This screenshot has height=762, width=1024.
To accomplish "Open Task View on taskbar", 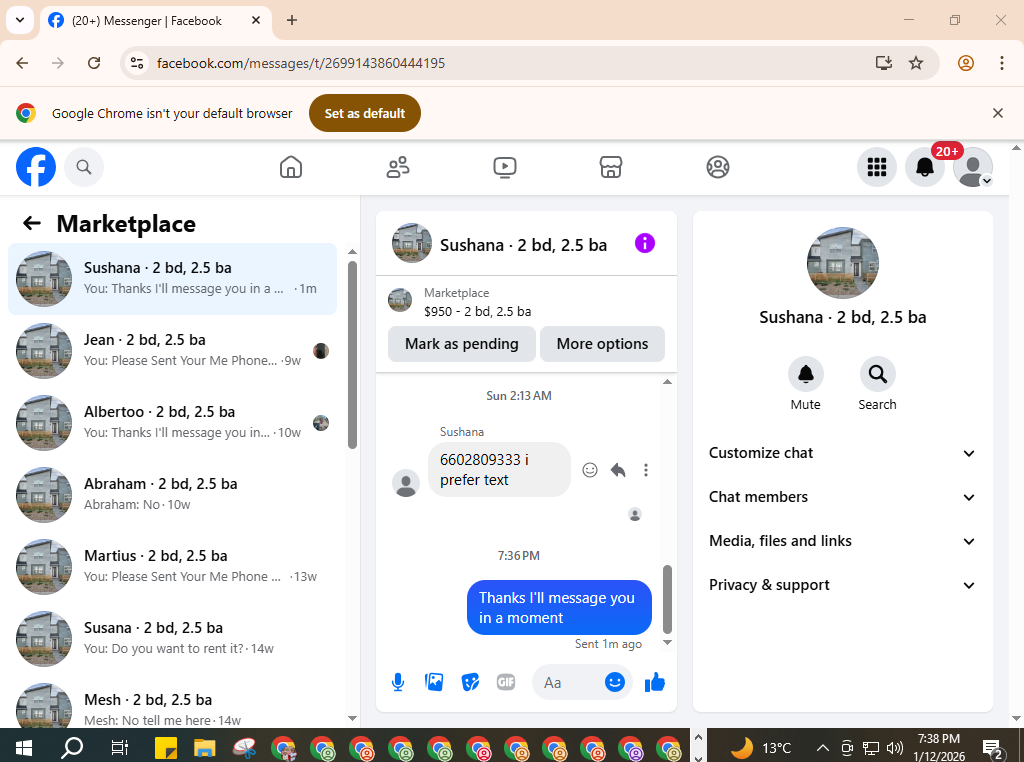I will pos(120,746).
